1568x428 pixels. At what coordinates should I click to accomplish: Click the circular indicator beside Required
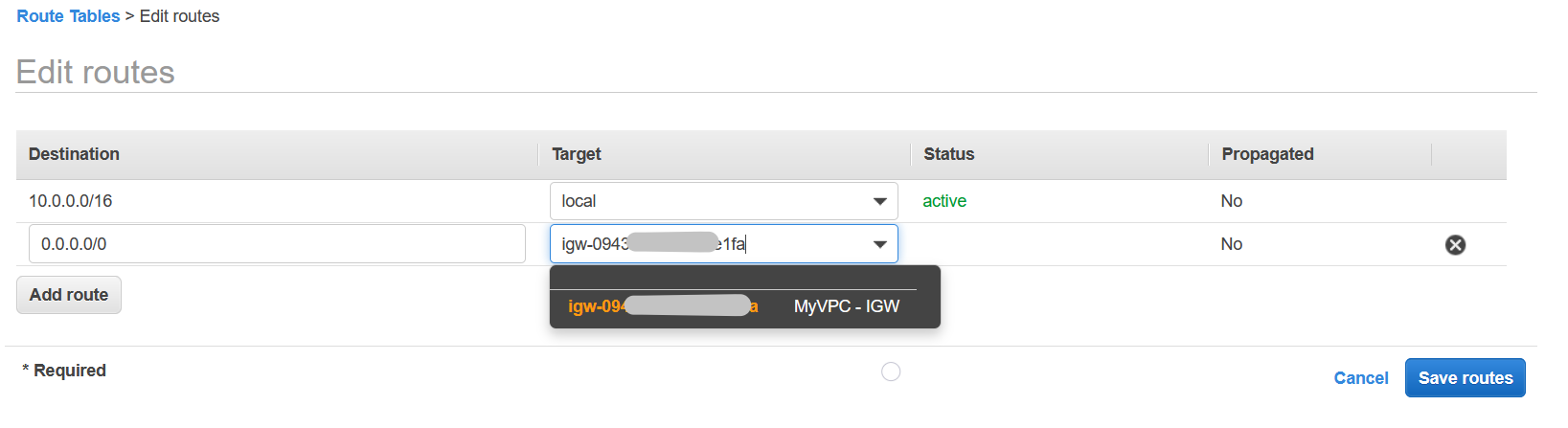click(891, 372)
